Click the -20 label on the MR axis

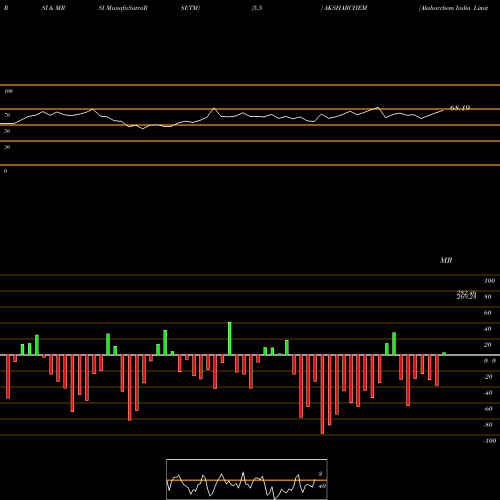click(488, 377)
